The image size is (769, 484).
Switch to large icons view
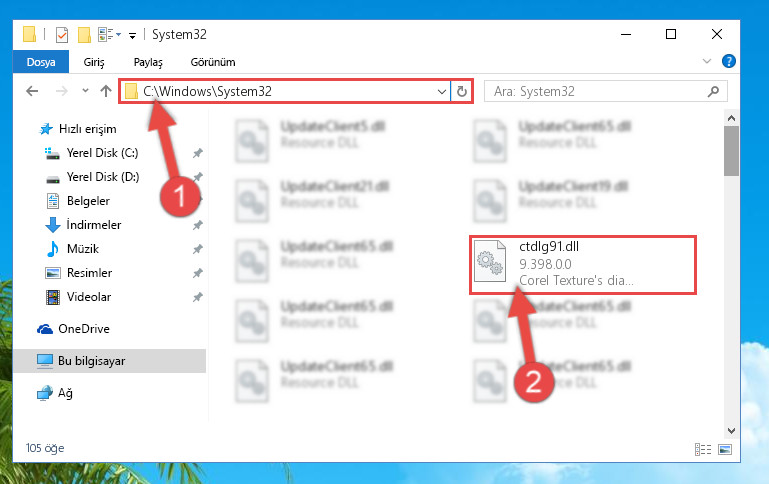pyautogui.click(x=725, y=449)
